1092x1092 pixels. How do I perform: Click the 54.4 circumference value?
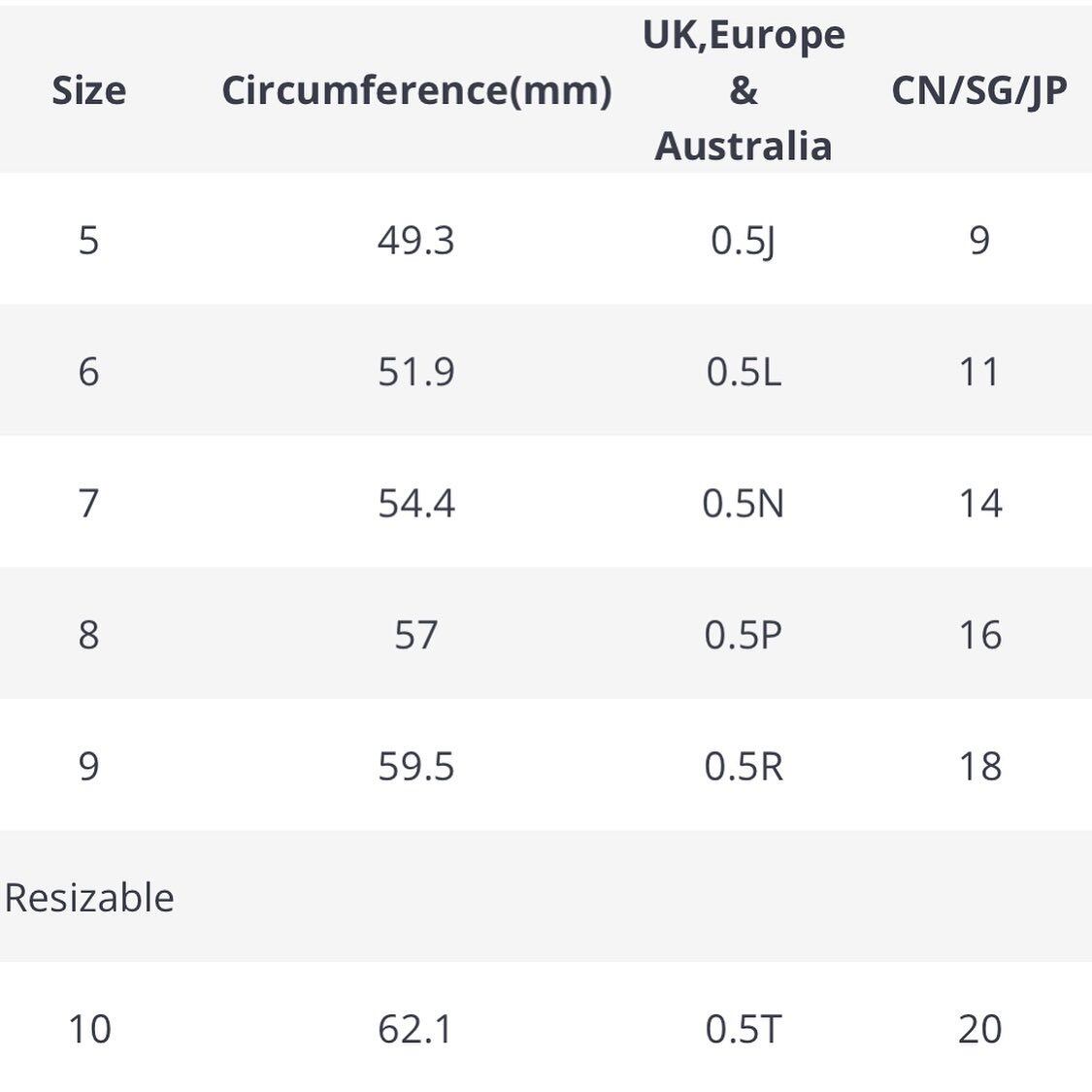[x=416, y=503]
